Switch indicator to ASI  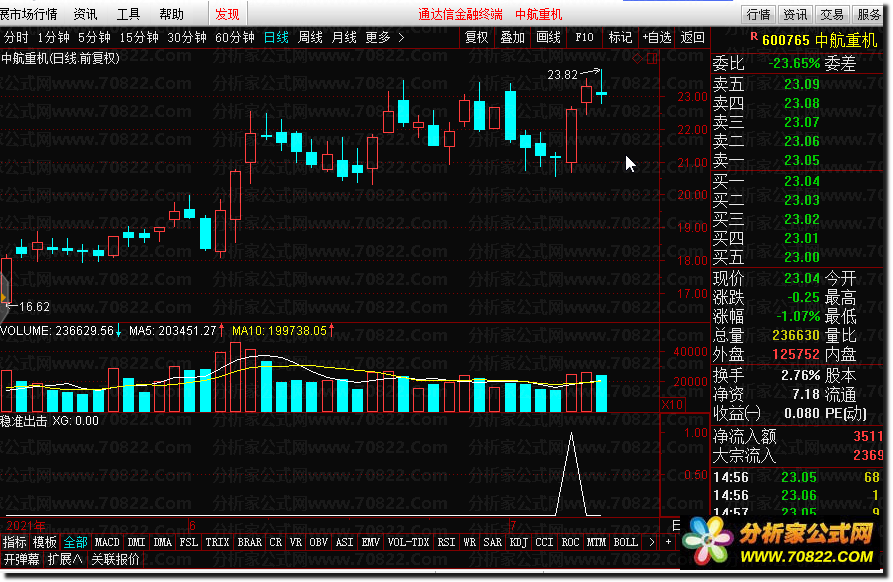(x=345, y=542)
